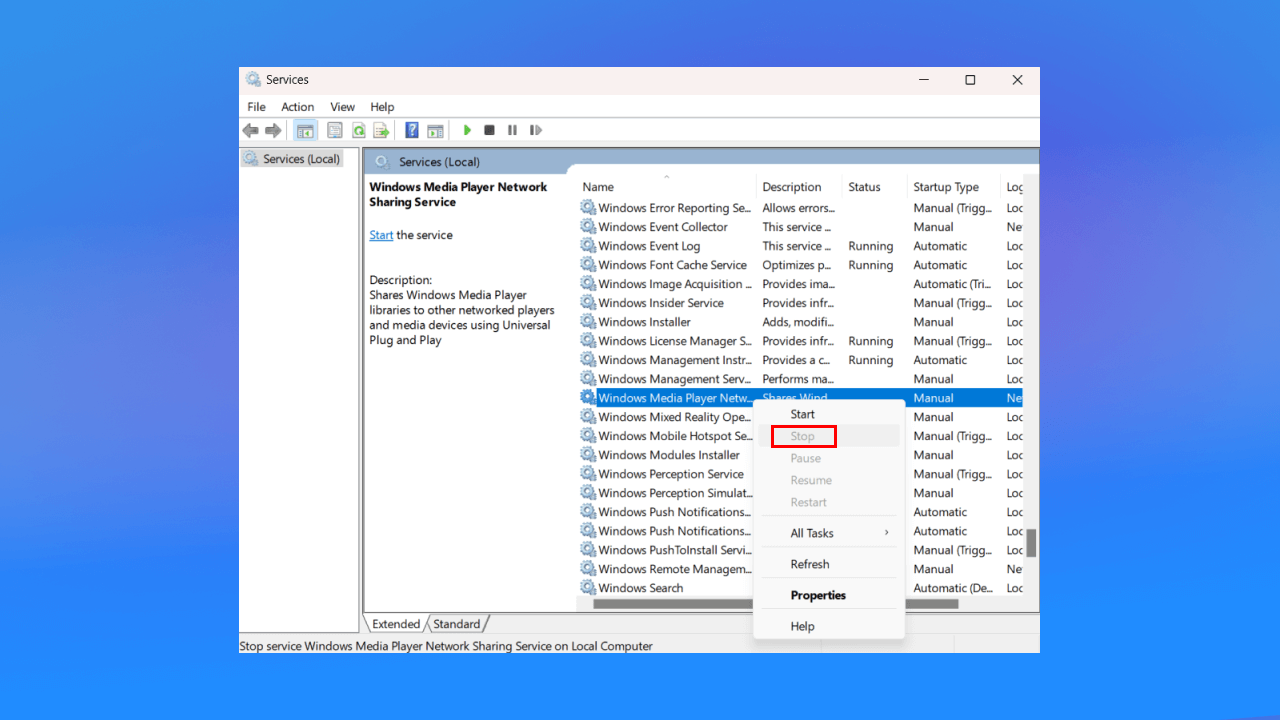Maximize the Services window
Viewport: 1280px width, 720px height.
pyautogui.click(x=970, y=80)
